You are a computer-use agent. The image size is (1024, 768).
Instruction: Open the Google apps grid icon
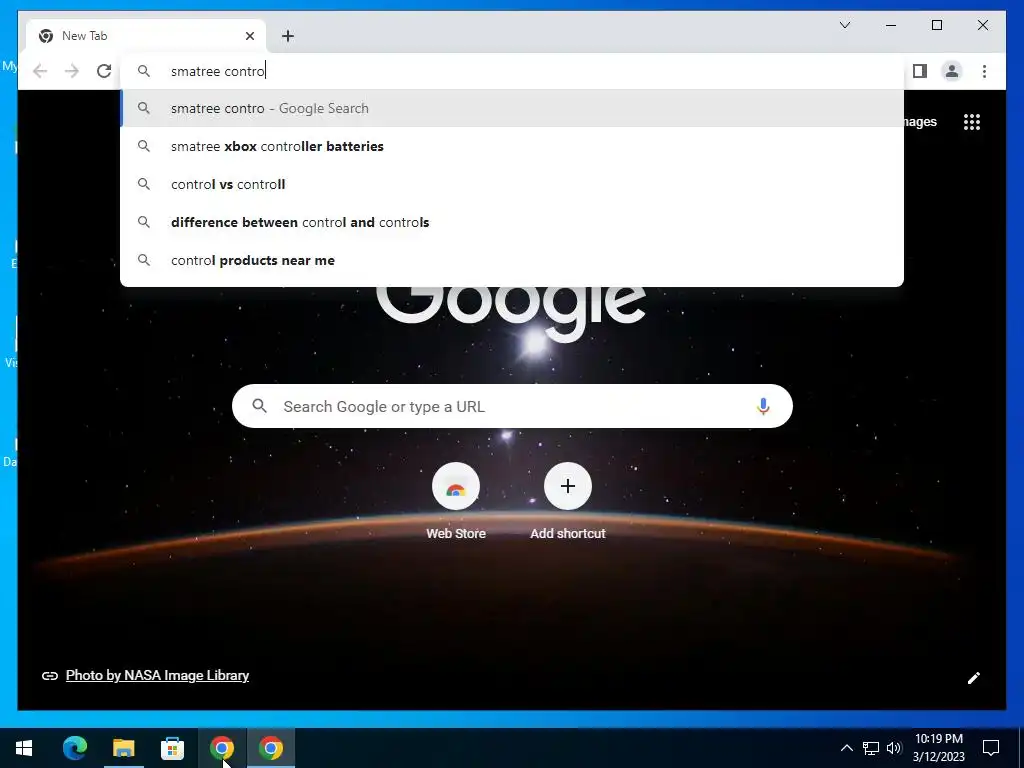tap(972, 122)
